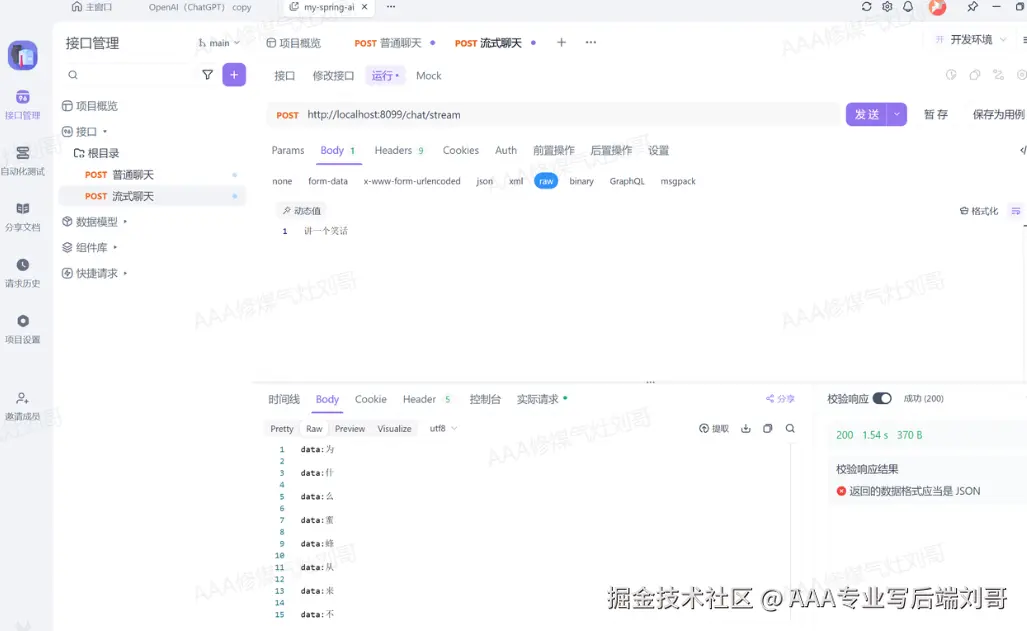Open the 接口管理 sidebar icon
The height and width of the screenshot is (631, 1027).
22,105
